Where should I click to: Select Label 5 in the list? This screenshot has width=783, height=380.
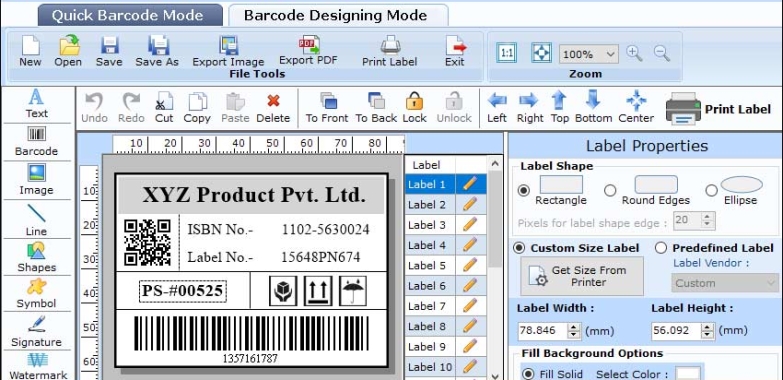[430, 266]
